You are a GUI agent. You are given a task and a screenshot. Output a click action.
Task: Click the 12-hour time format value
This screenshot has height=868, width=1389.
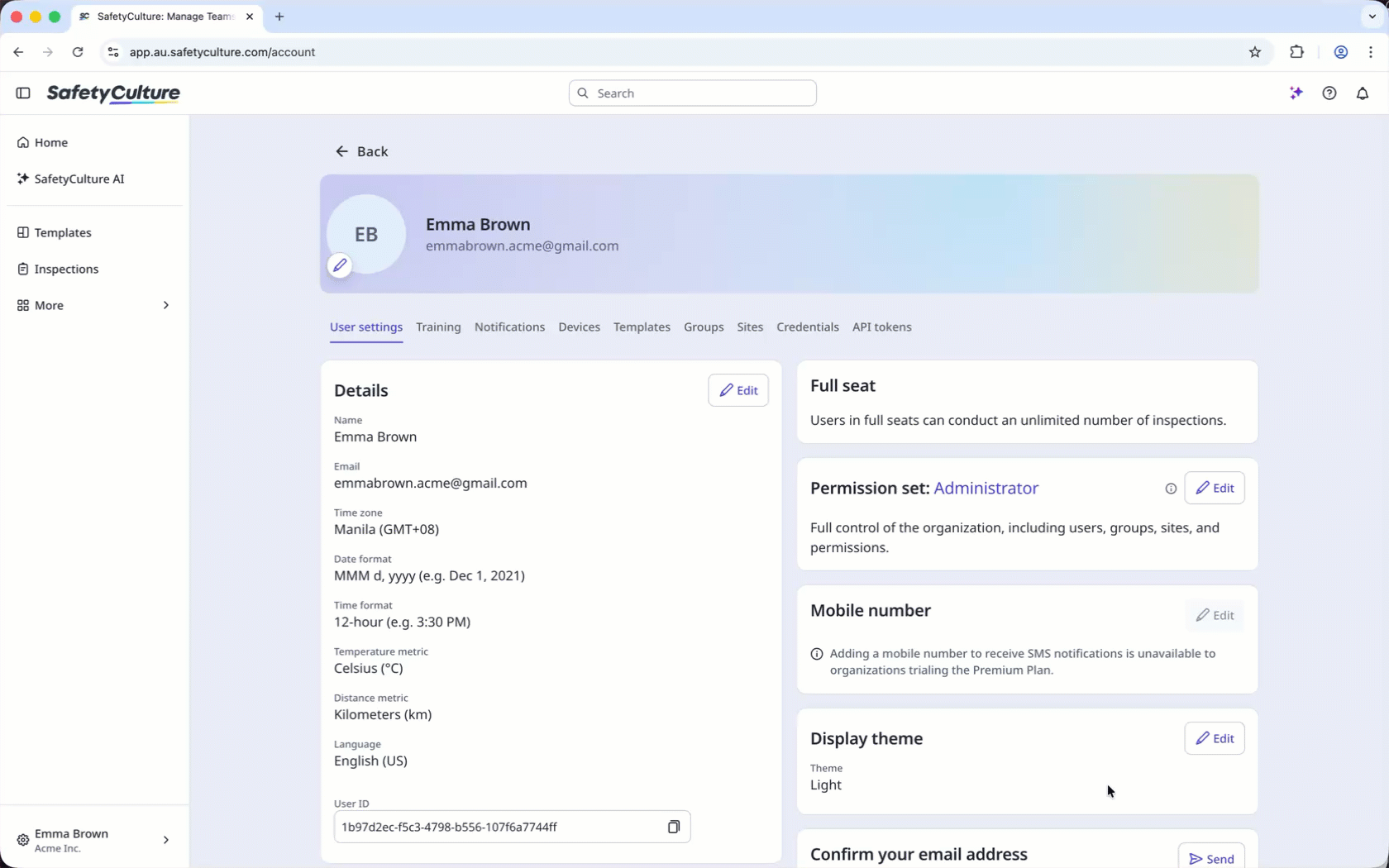(x=402, y=622)
